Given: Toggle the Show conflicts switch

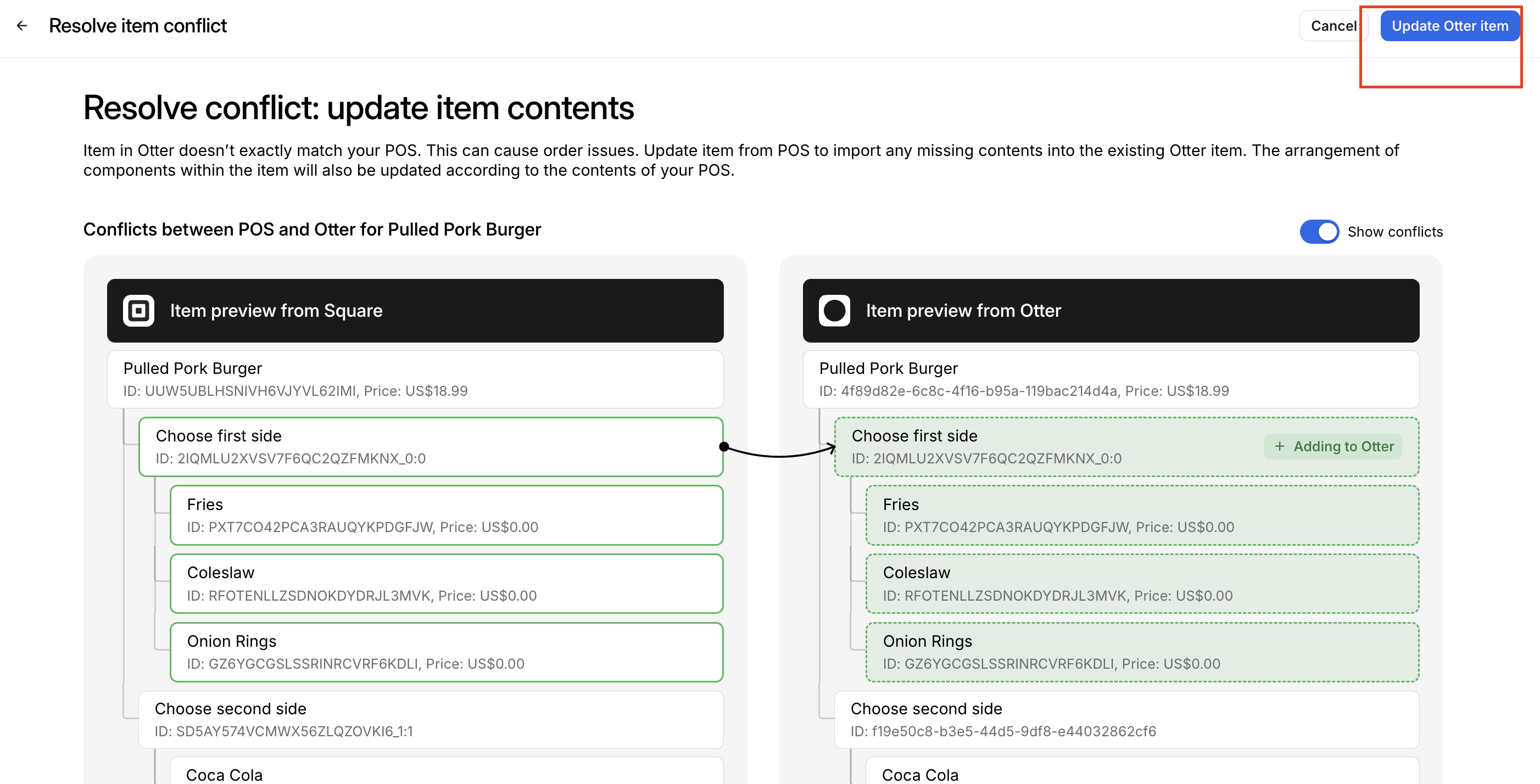Looking at the screenshot, I should tap(1319, 231).
